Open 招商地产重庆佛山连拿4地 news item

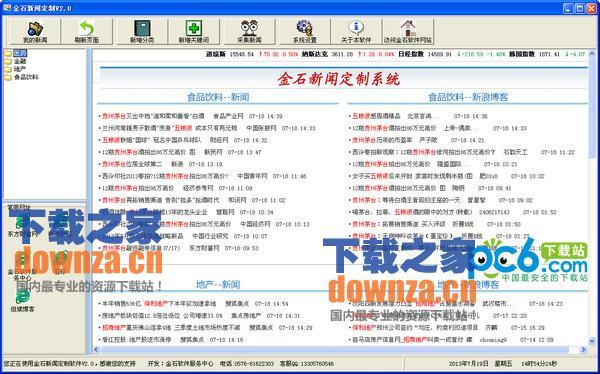point(171,328)
